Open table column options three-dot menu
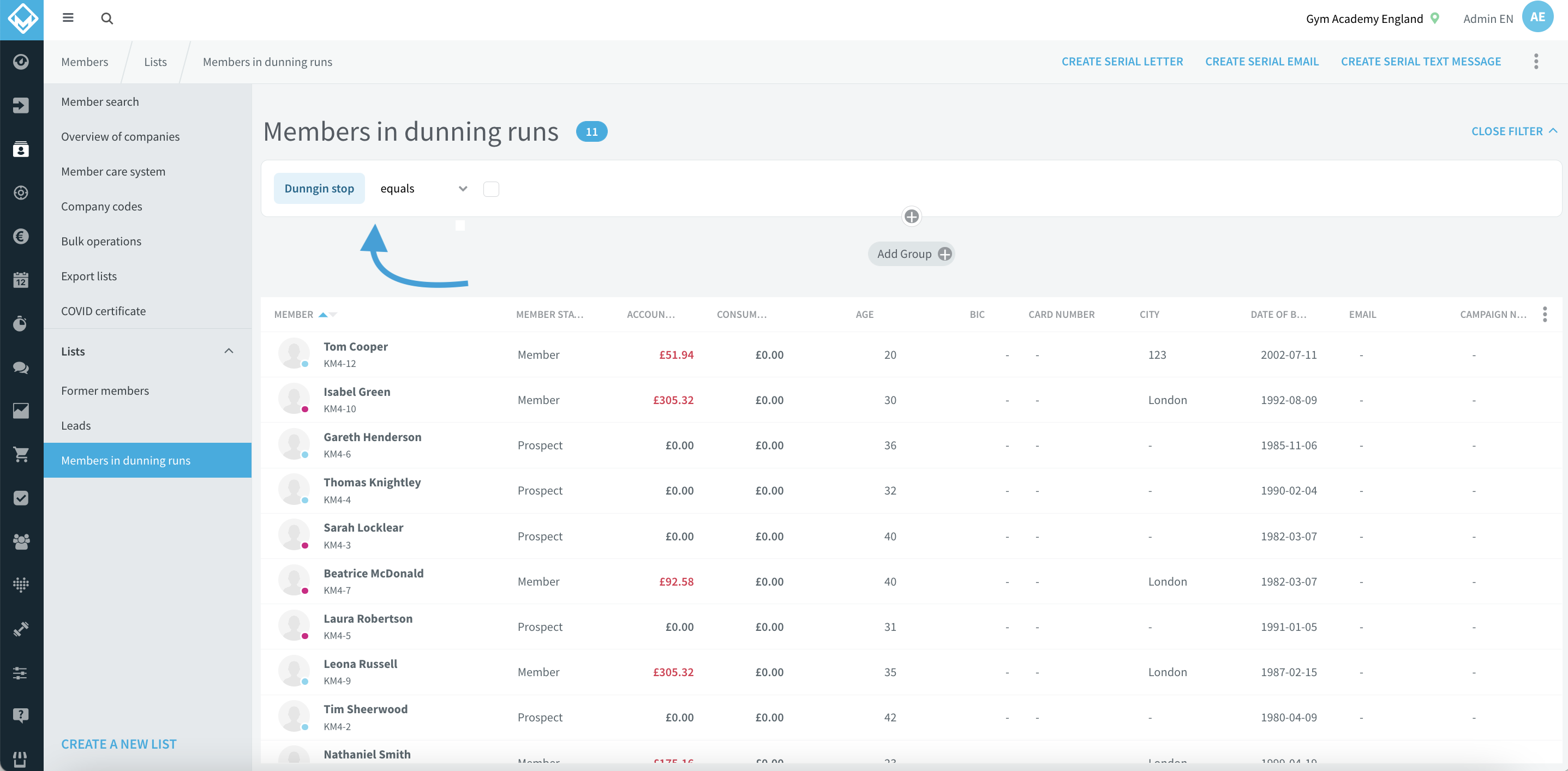 [x=1545, y=315]
